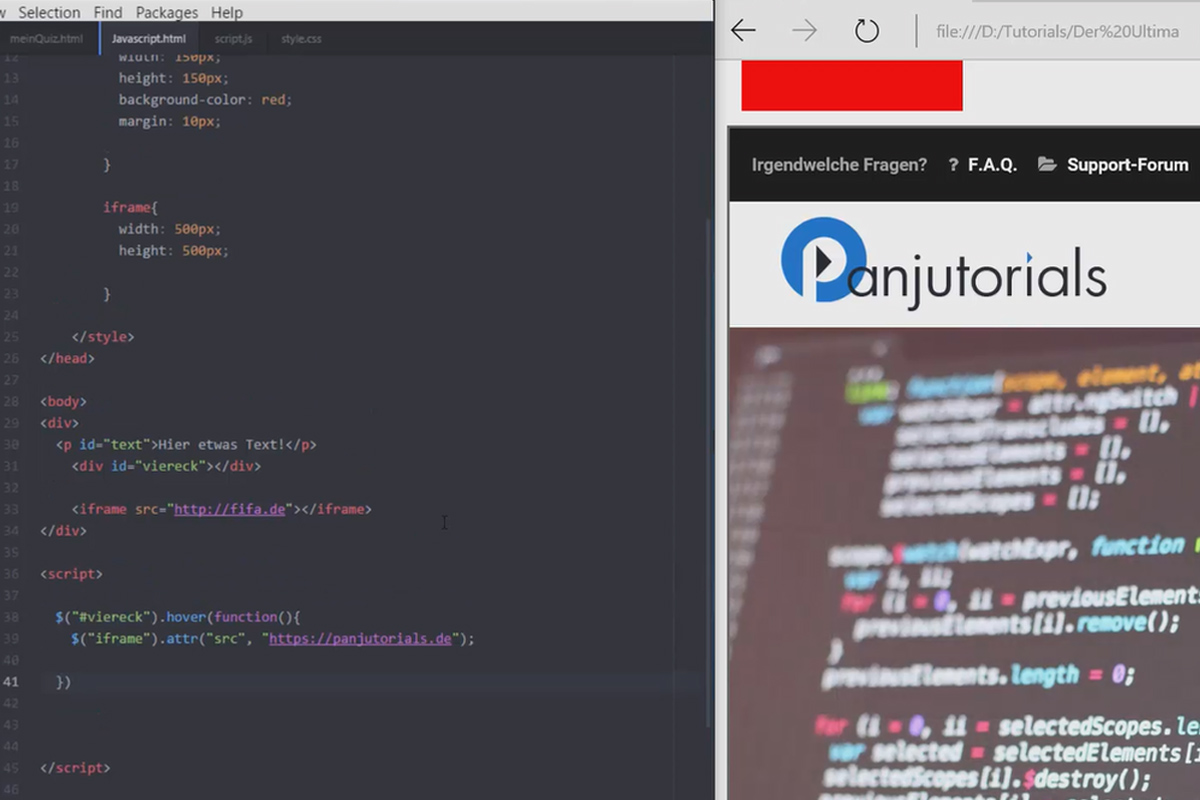Open the Support-Forum link

point(1127,165)
